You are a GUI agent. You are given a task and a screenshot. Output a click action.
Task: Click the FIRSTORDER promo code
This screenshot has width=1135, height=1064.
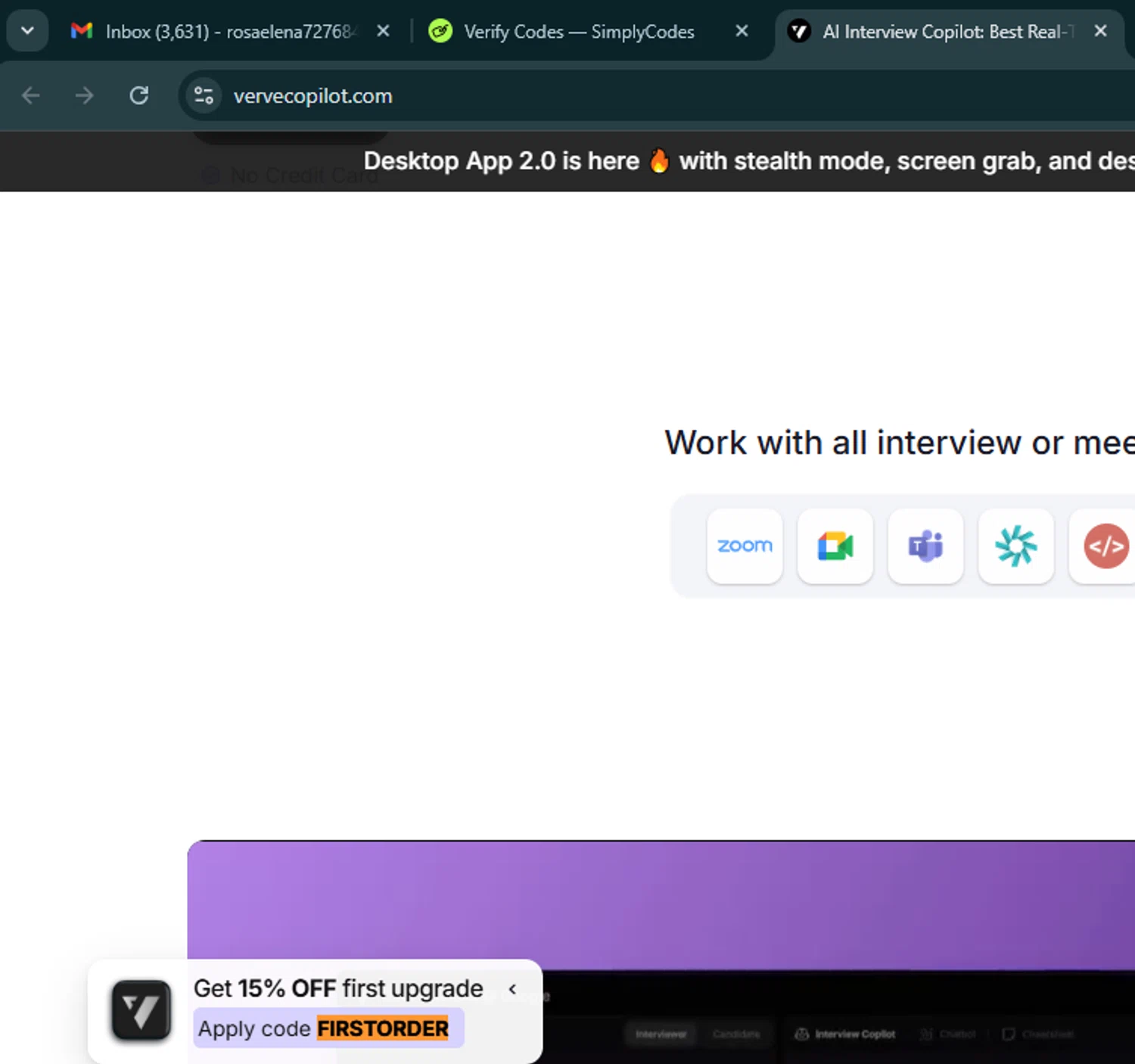(x=383, y=1028)
